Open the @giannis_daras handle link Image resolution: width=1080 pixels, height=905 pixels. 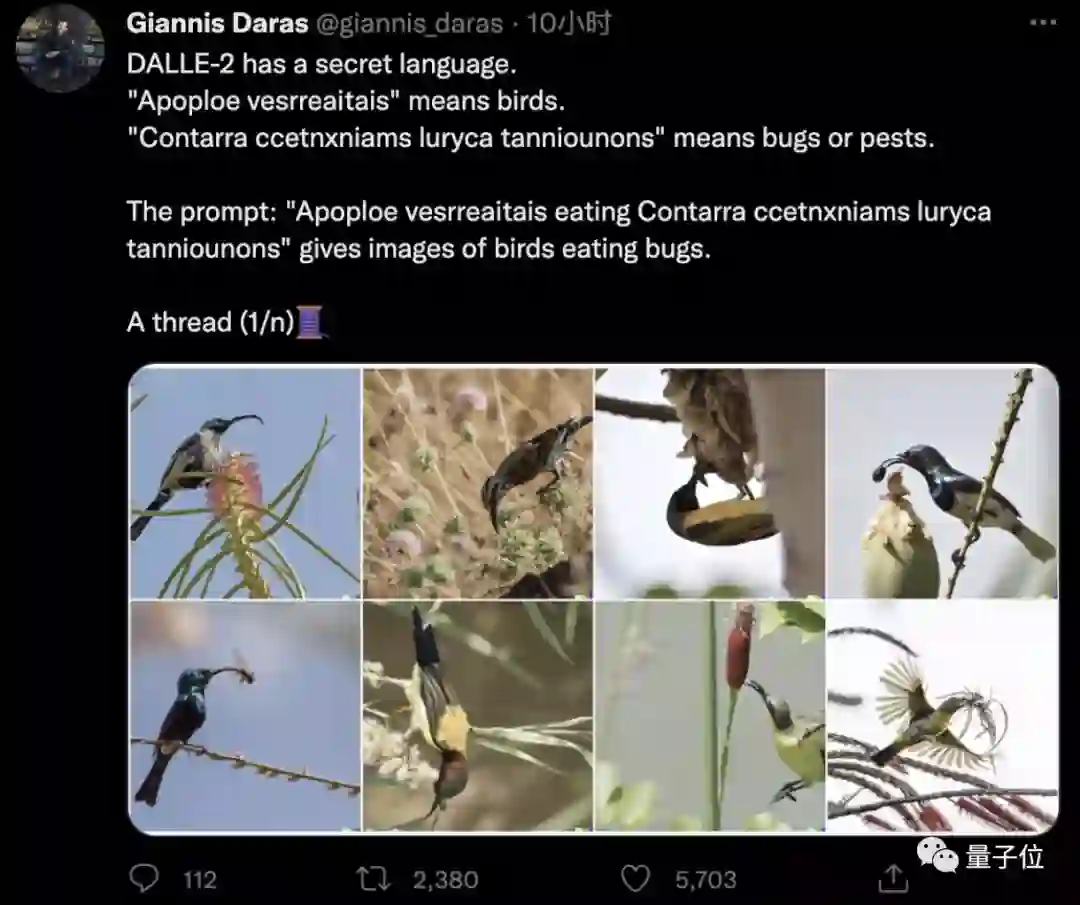(409, 24)
